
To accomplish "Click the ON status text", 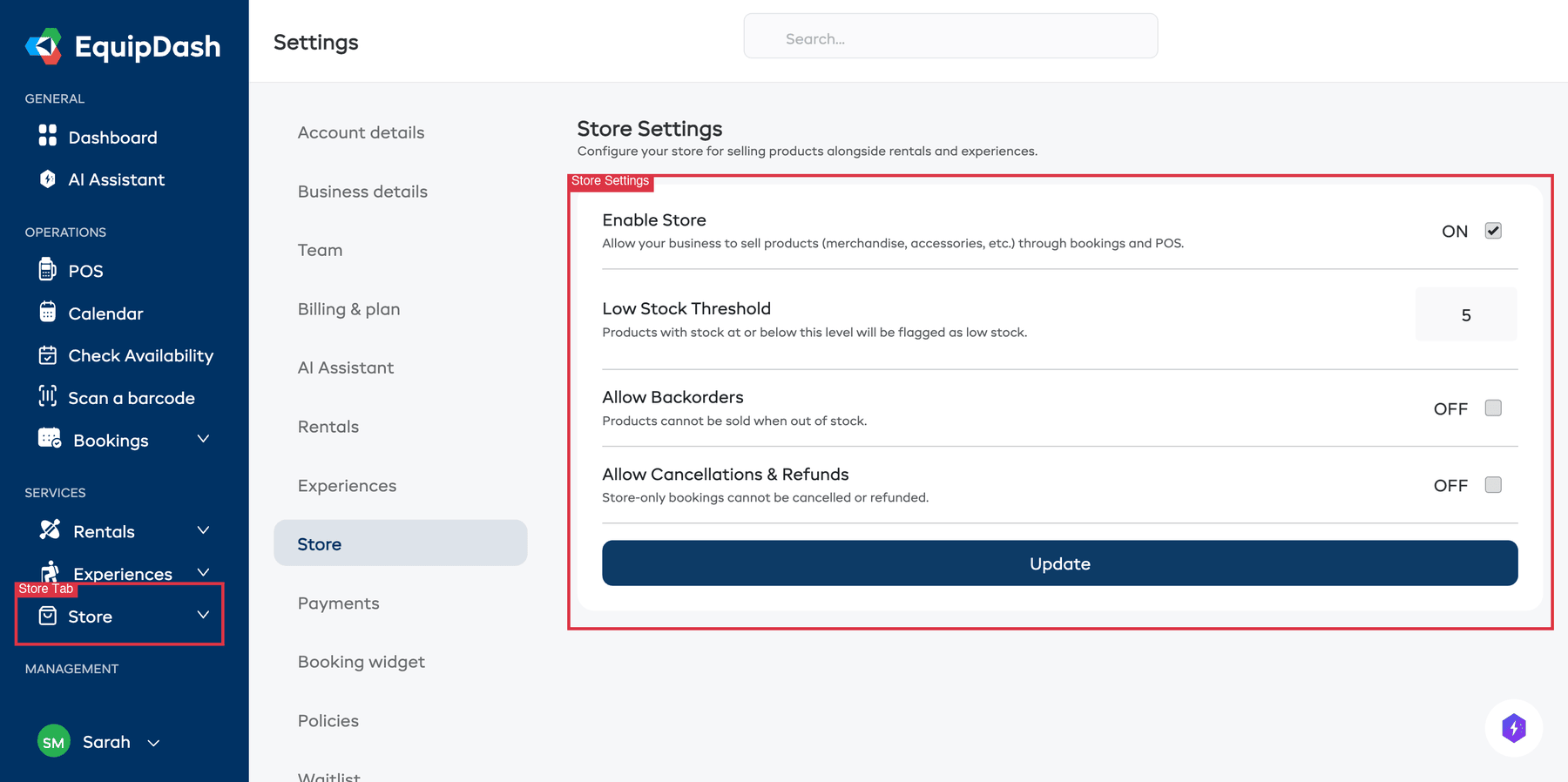I will point(1455,232).
